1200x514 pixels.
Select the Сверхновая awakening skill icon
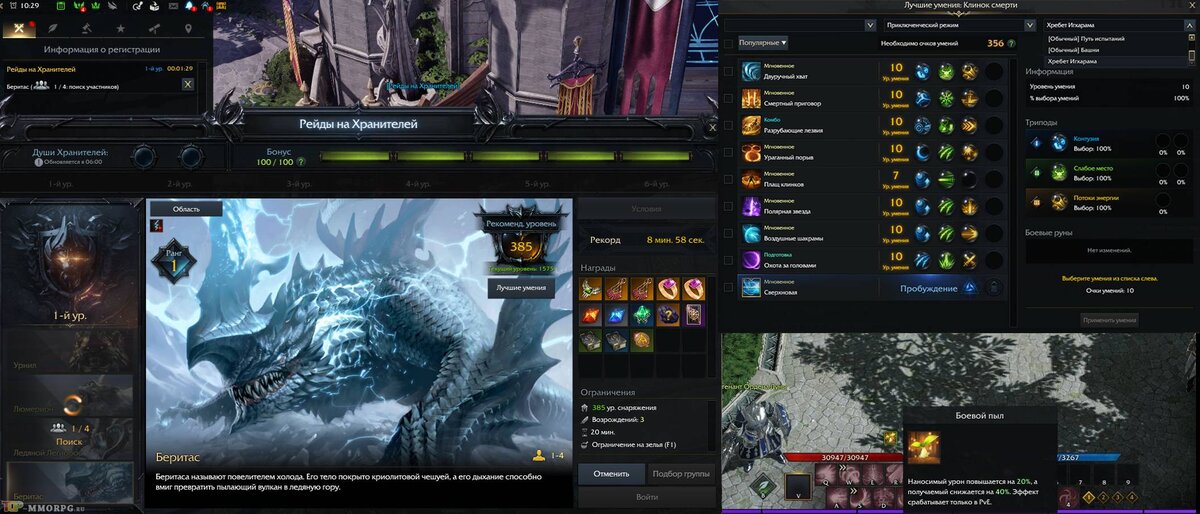coord(751,288)
